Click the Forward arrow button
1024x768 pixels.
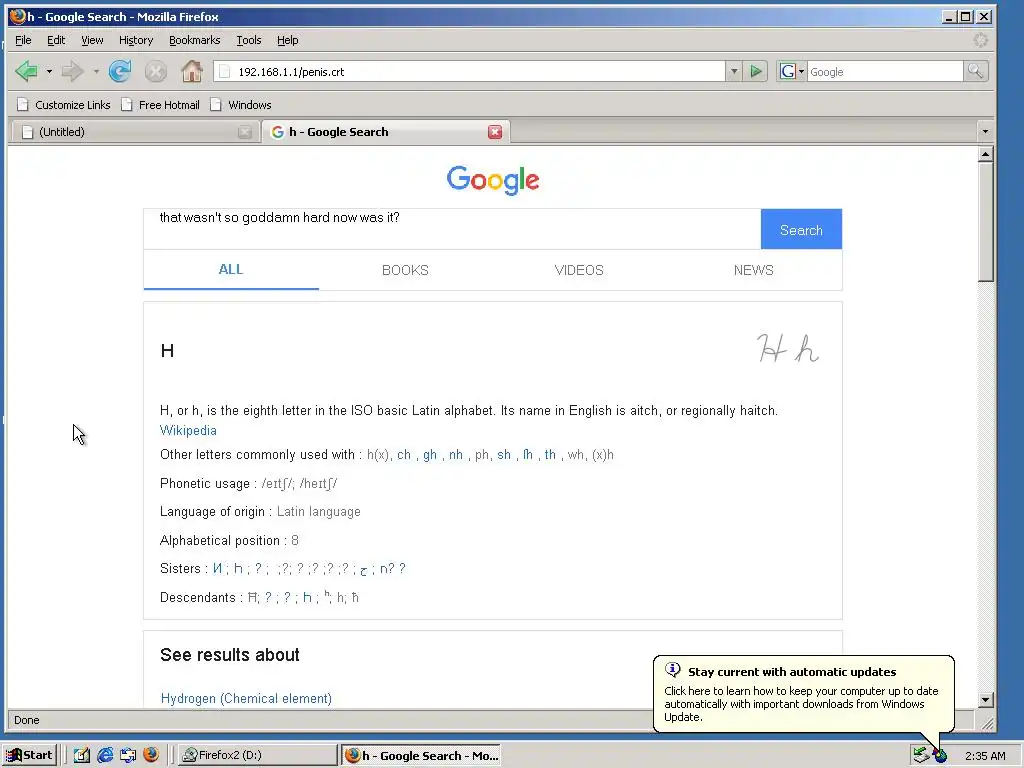point(72,71)
